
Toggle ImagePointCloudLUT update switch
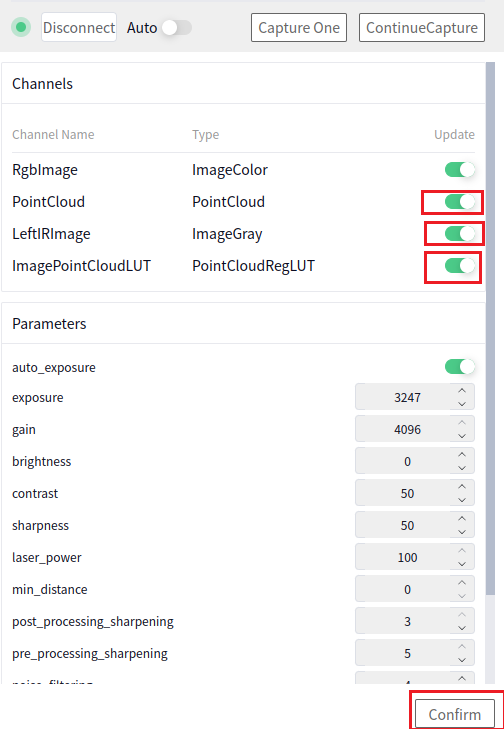(460, 265)
